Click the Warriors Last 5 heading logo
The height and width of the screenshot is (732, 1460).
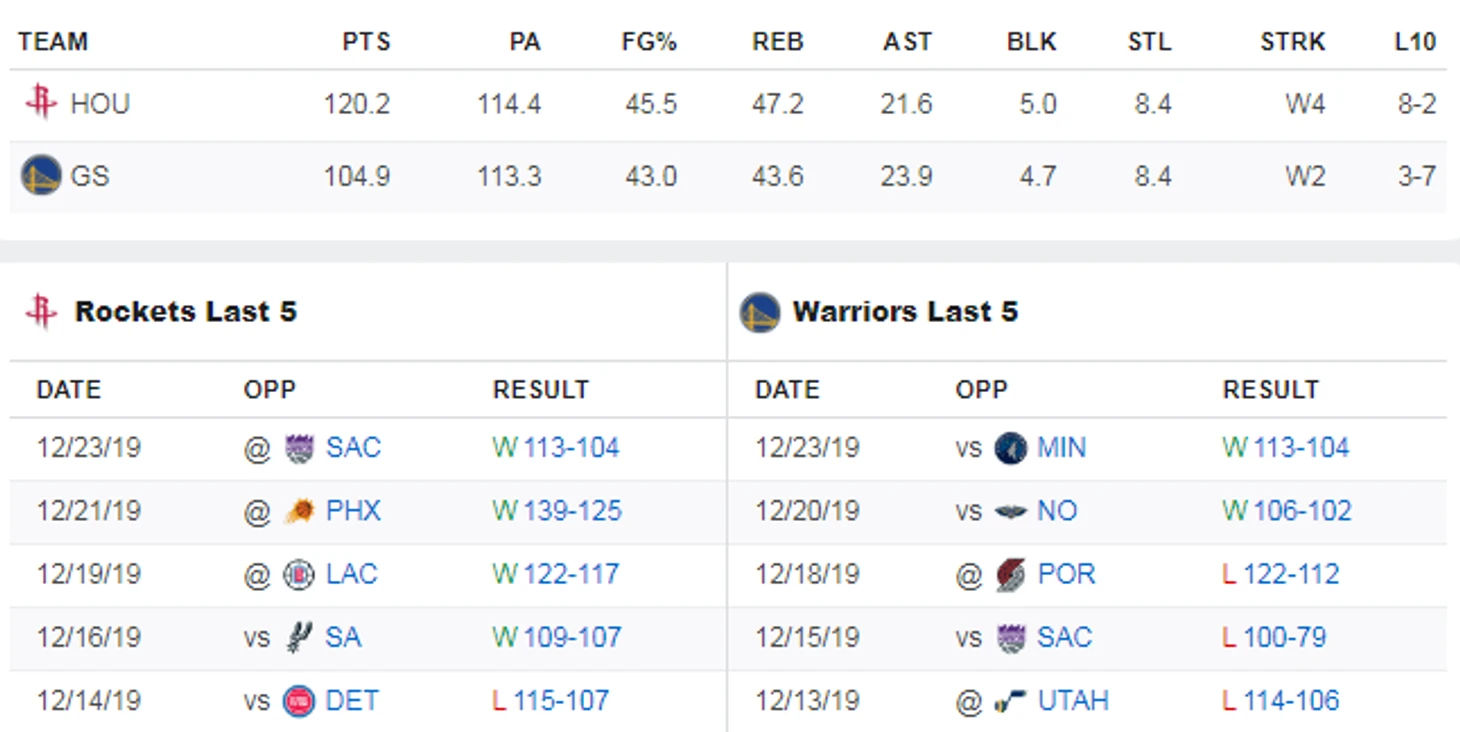[x=760, y=312]
